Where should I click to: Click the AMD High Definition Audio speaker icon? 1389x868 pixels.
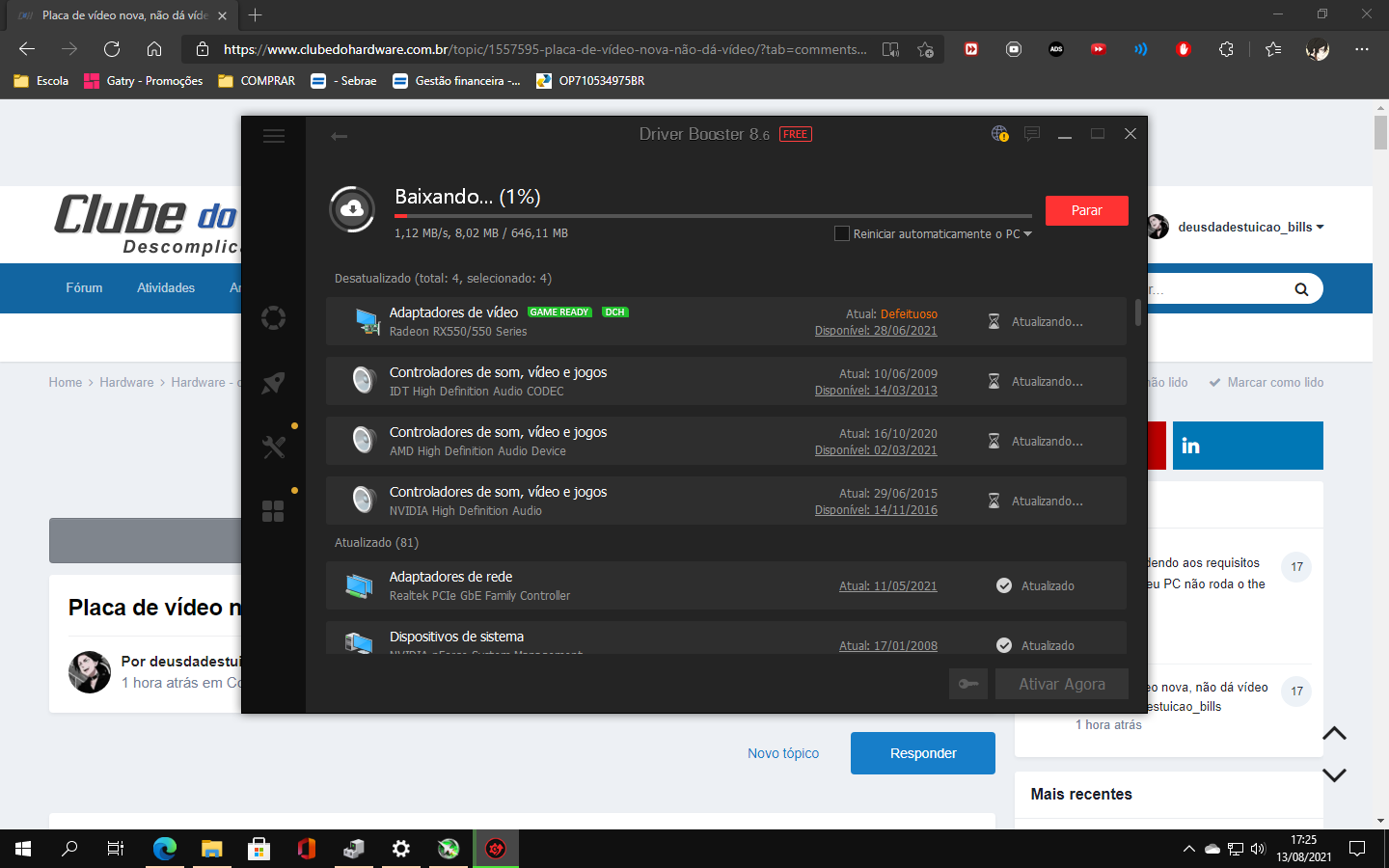pyautogui.click(x=364, y=441)
